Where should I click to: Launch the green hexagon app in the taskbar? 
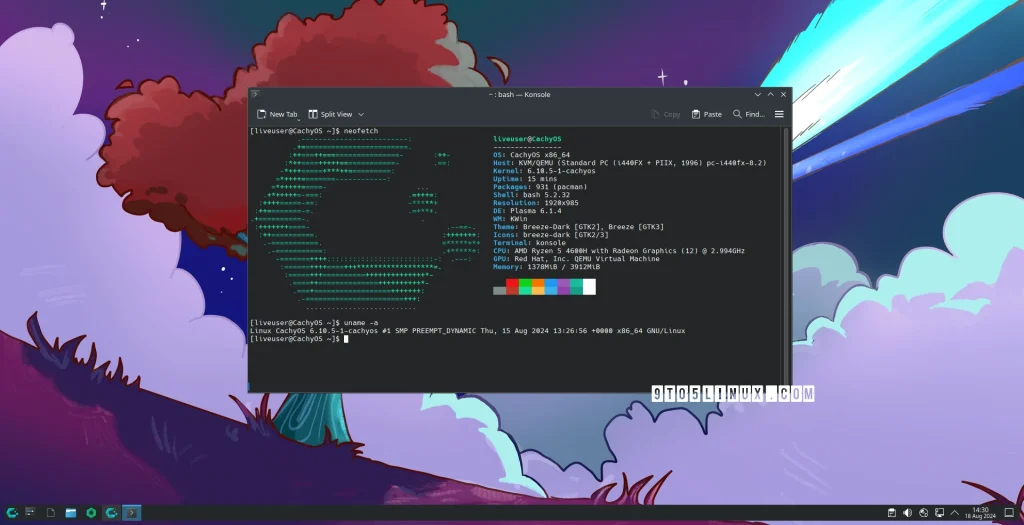pos(91,513)
